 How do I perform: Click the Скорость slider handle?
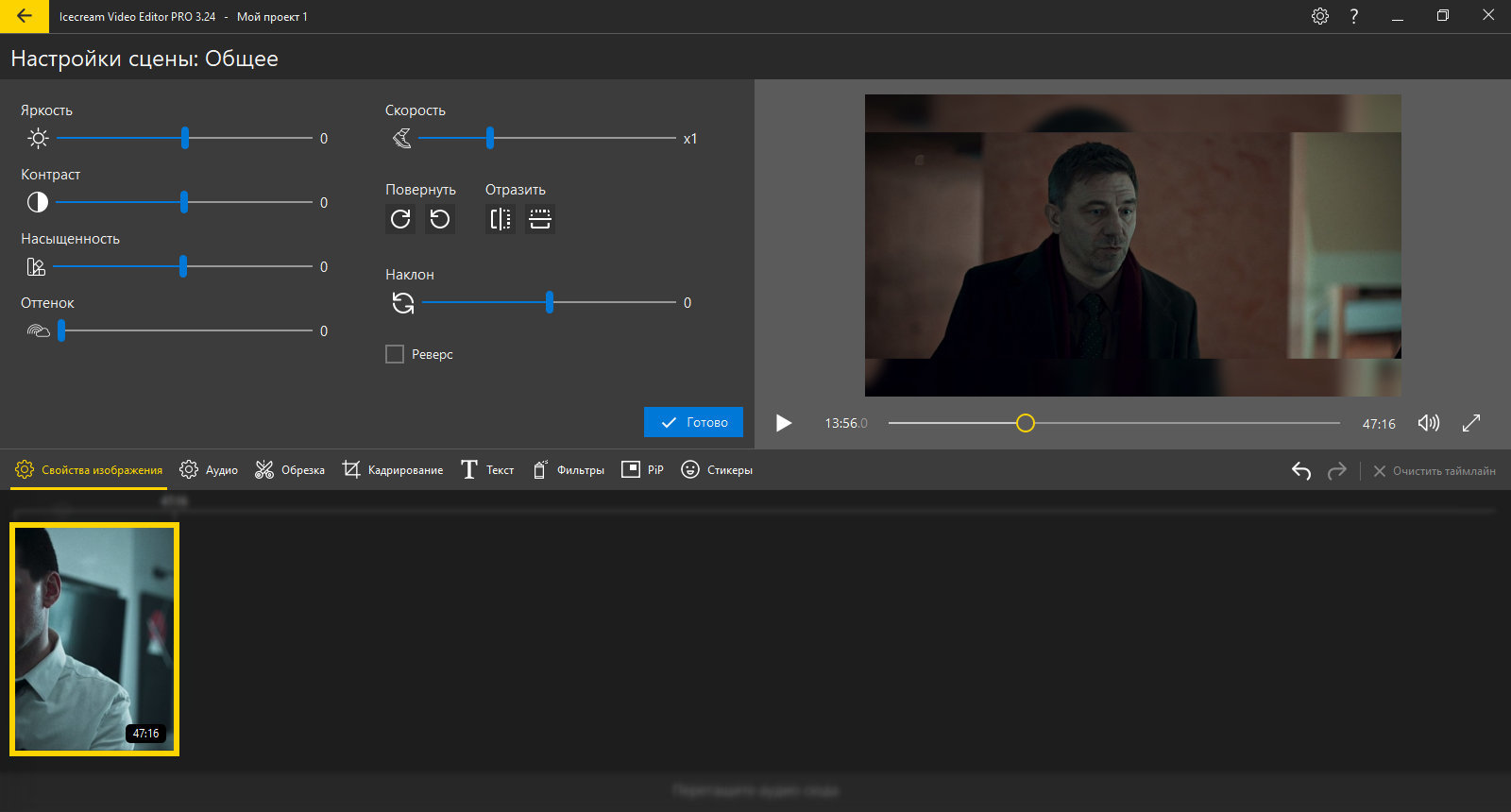[x=490, y=138]
